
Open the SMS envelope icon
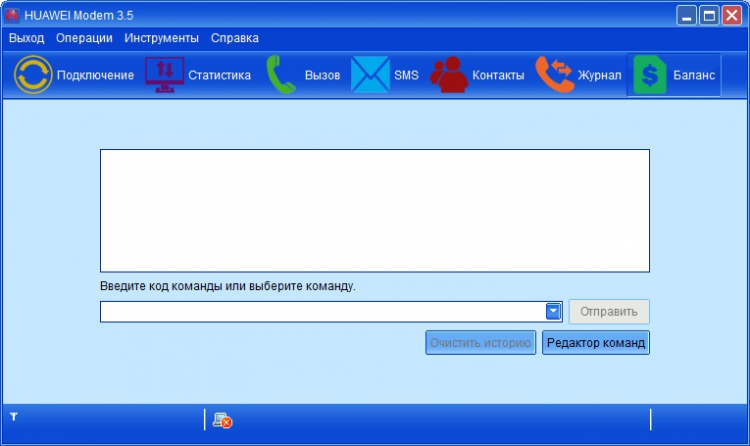point(369,75)
